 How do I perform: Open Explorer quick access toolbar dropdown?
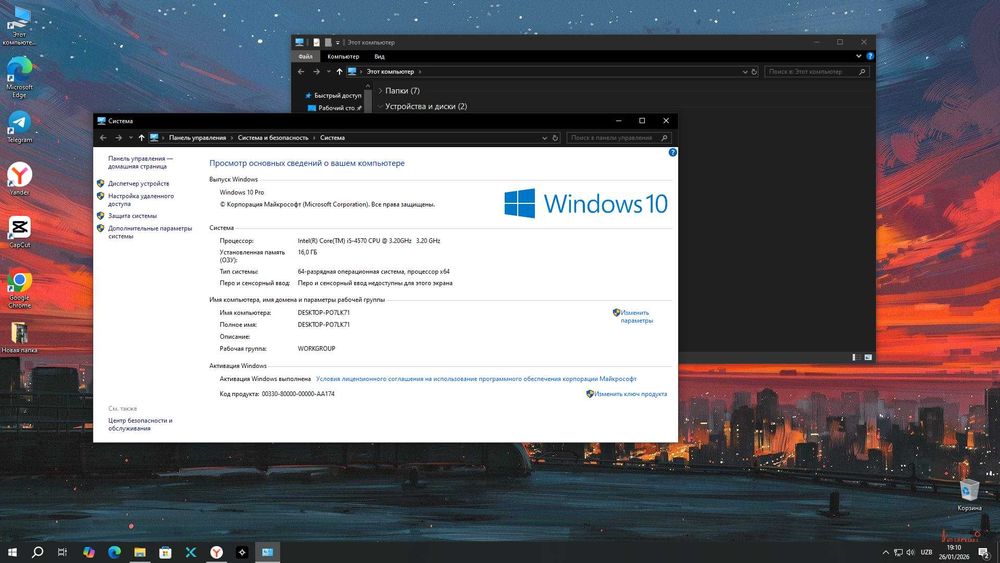click(337, 42)
